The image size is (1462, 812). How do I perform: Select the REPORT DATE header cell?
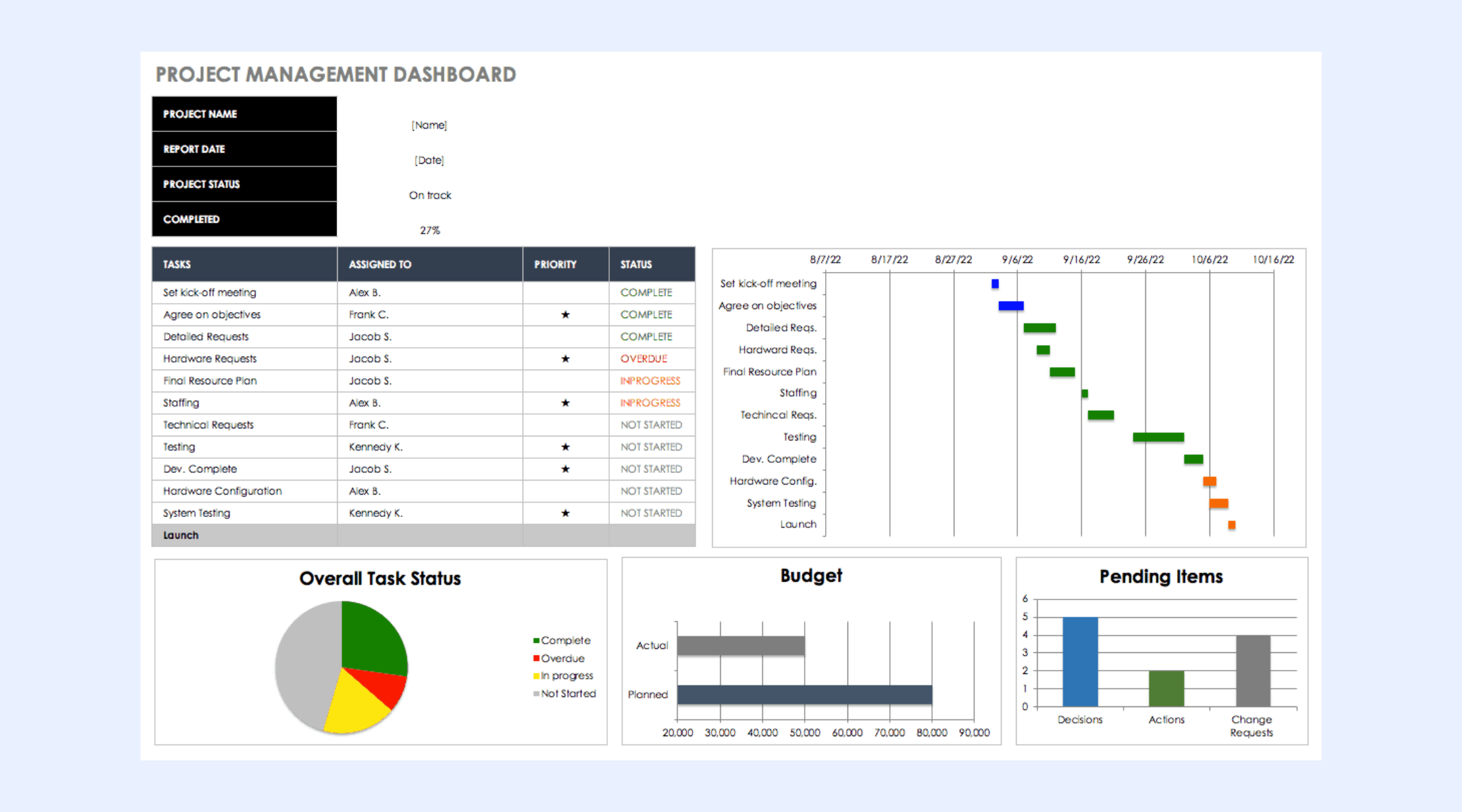point(244,149)
